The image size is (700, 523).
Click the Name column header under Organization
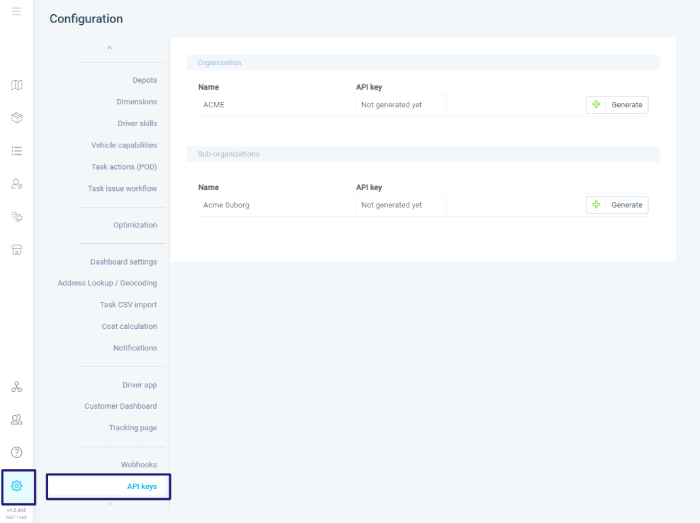pyautogui.click(x=208, y=87)
